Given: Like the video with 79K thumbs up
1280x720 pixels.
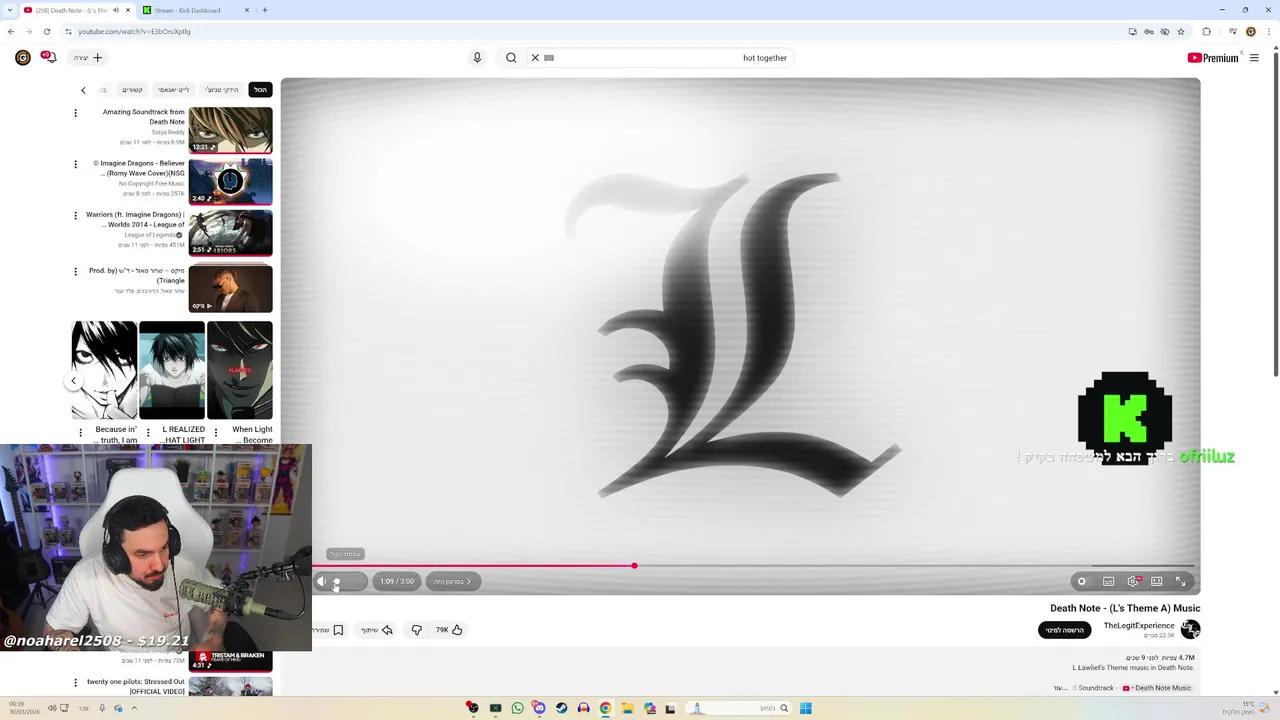Looking at the screenshot, I should [449, 630].
